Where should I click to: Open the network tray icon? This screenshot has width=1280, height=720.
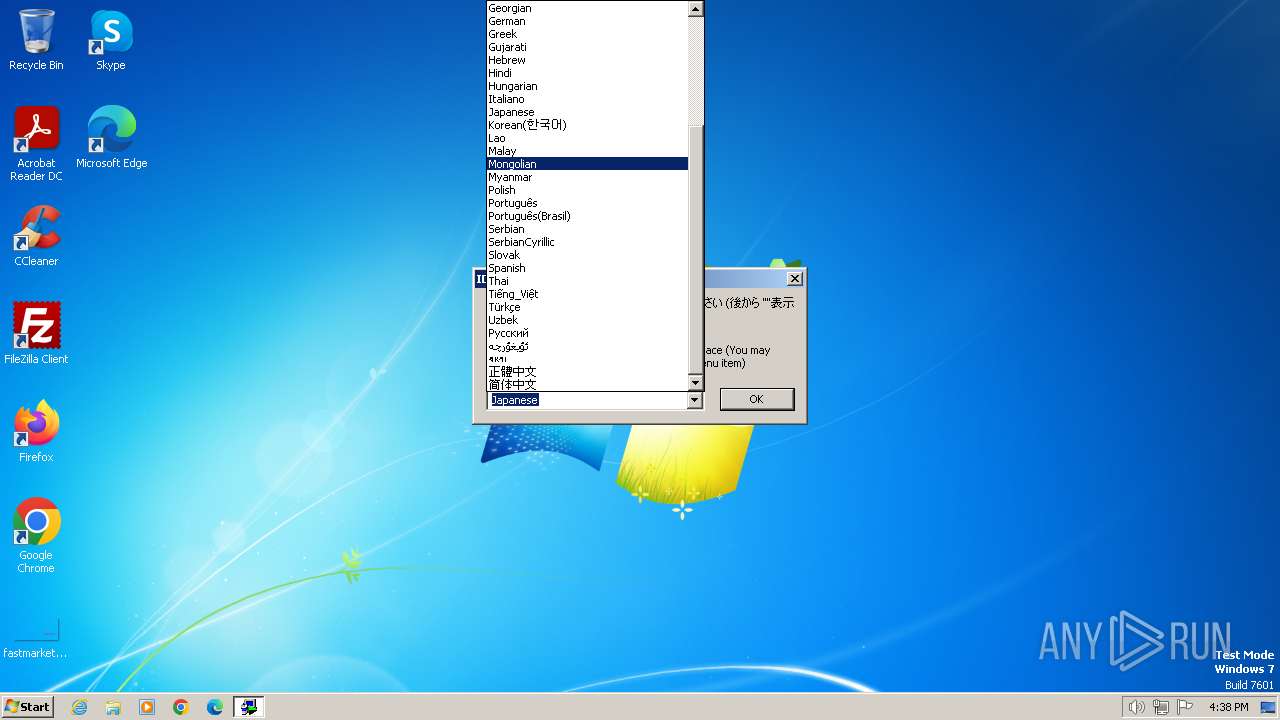click(x=1161, y=707)
